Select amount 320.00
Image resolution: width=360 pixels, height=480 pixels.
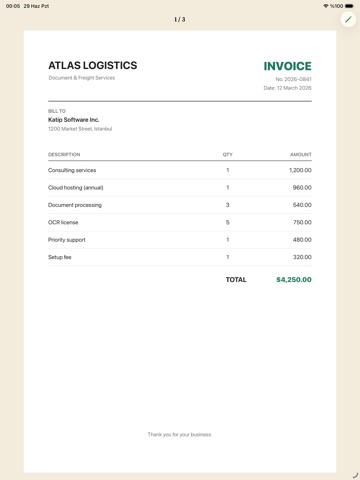coord(302,257)
